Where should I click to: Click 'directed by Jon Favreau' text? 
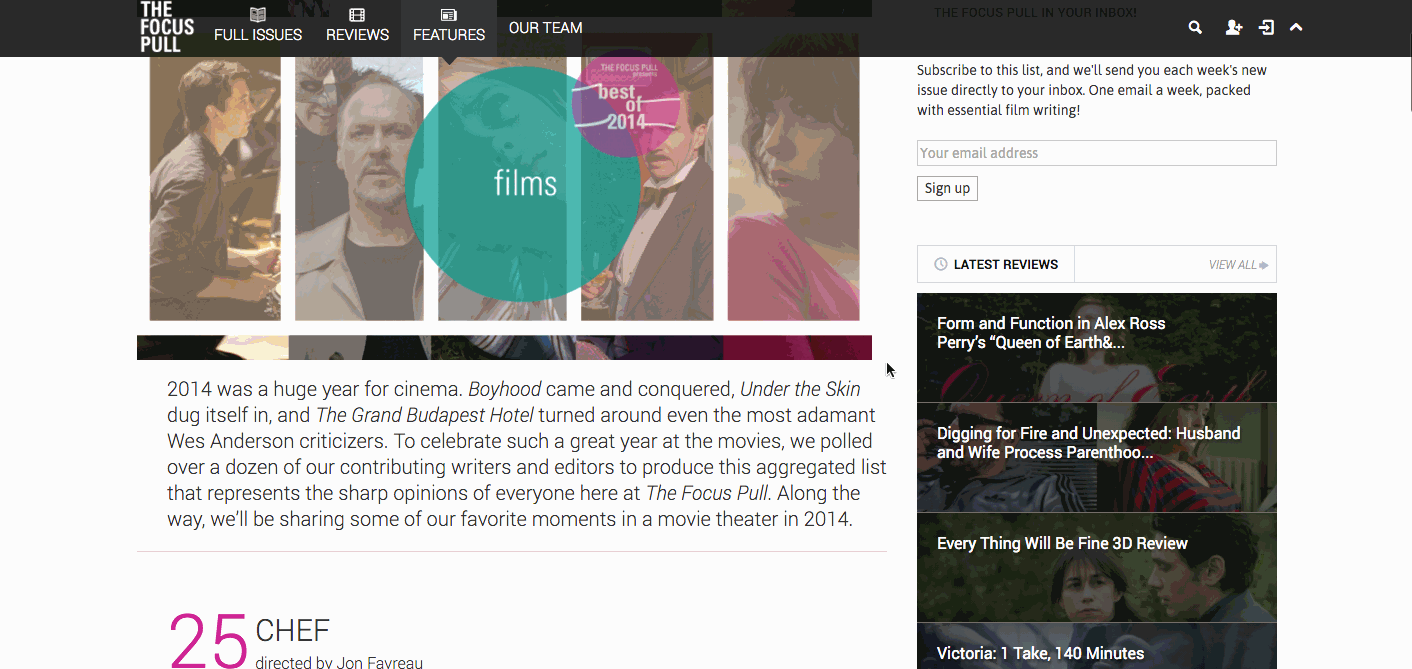(x=339, y=662)
